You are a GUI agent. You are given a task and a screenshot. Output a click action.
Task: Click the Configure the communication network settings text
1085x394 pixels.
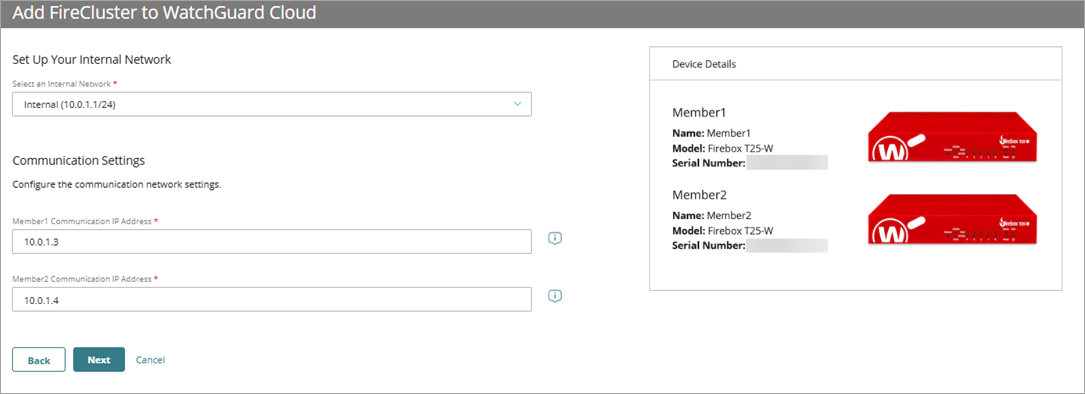click(x=117, y=186)
